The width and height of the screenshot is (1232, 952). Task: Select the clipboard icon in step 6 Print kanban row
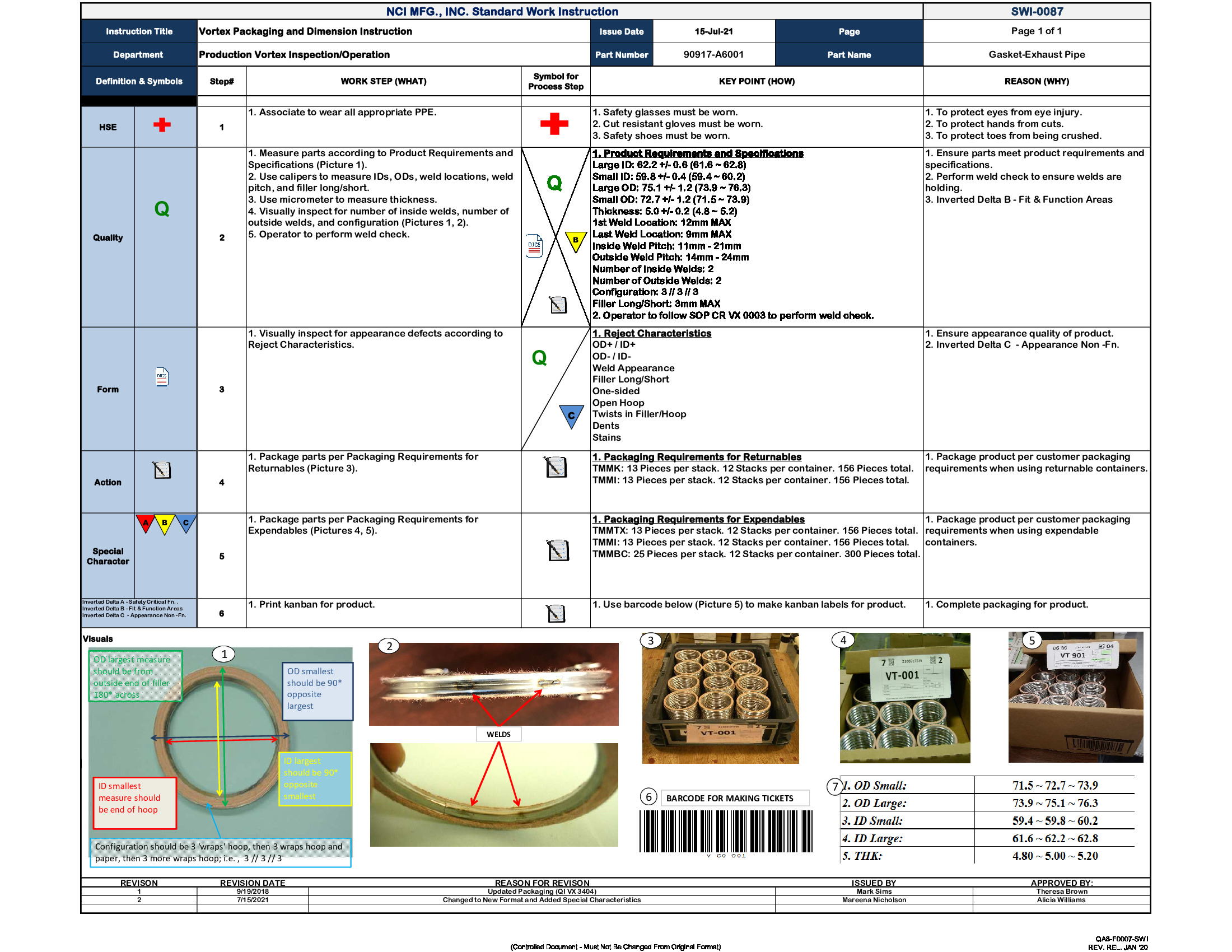point(557,615)
